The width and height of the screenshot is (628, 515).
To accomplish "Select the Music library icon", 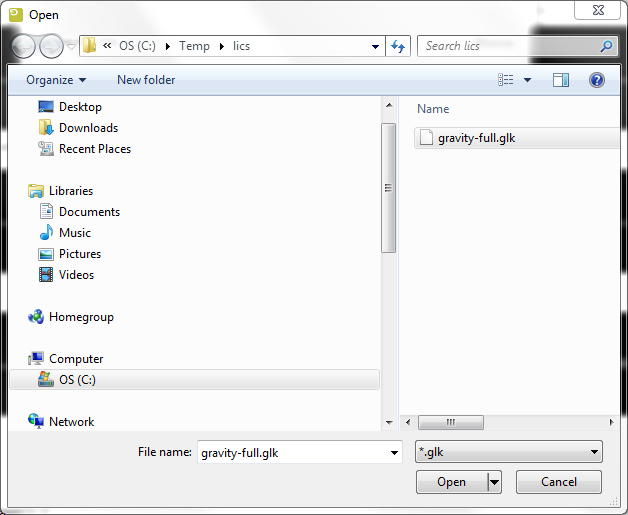I will pos(46,233).
